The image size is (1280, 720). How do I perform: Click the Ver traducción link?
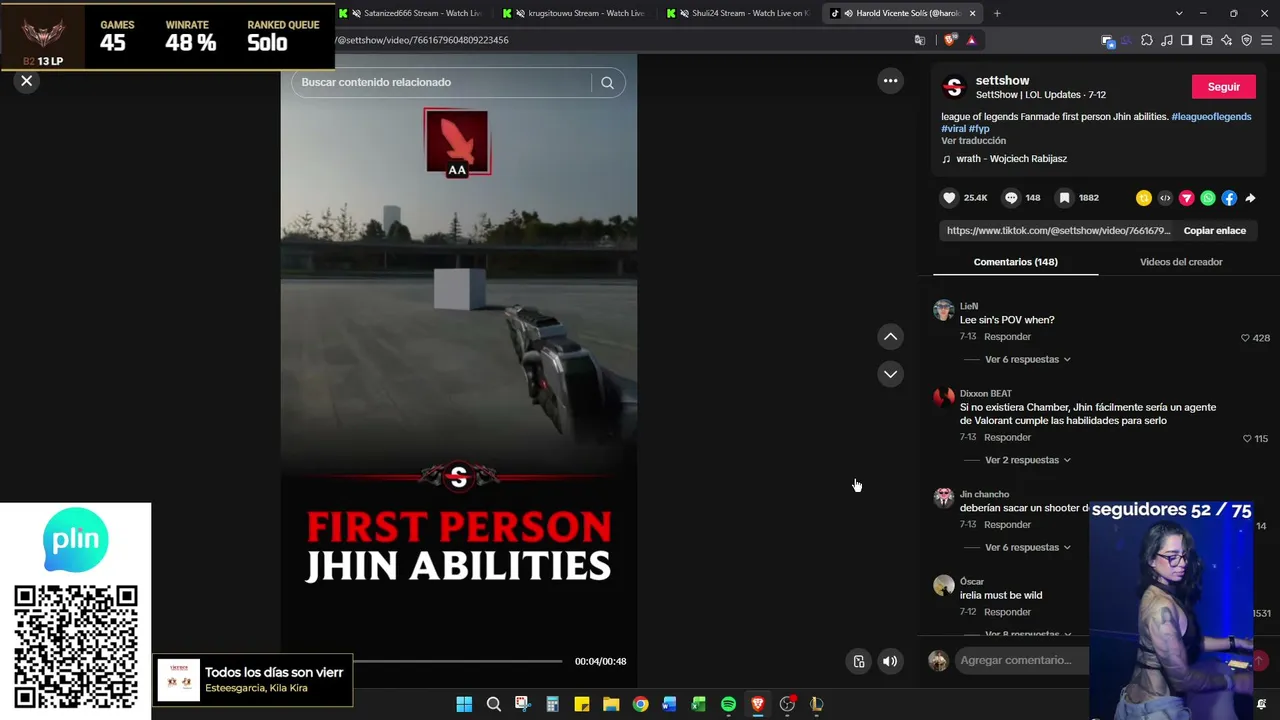pyautogui.click(x=973, y=141)
